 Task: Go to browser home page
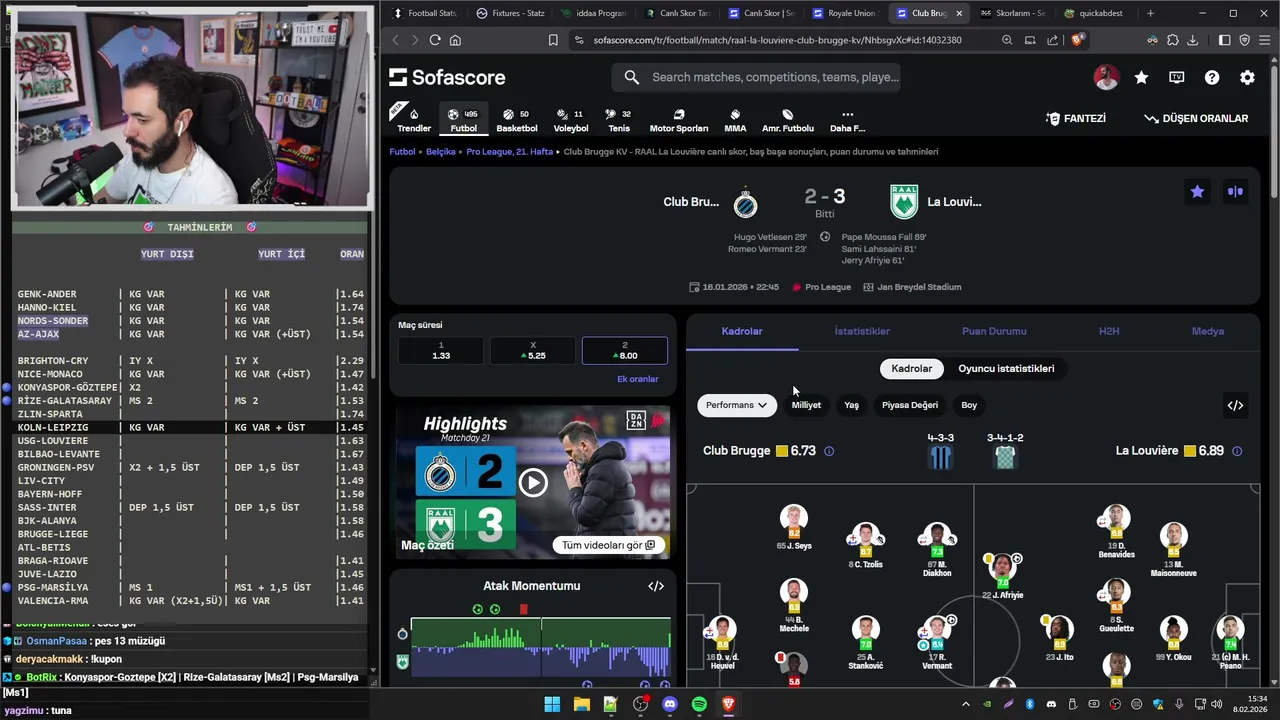(x=456, y=40)
